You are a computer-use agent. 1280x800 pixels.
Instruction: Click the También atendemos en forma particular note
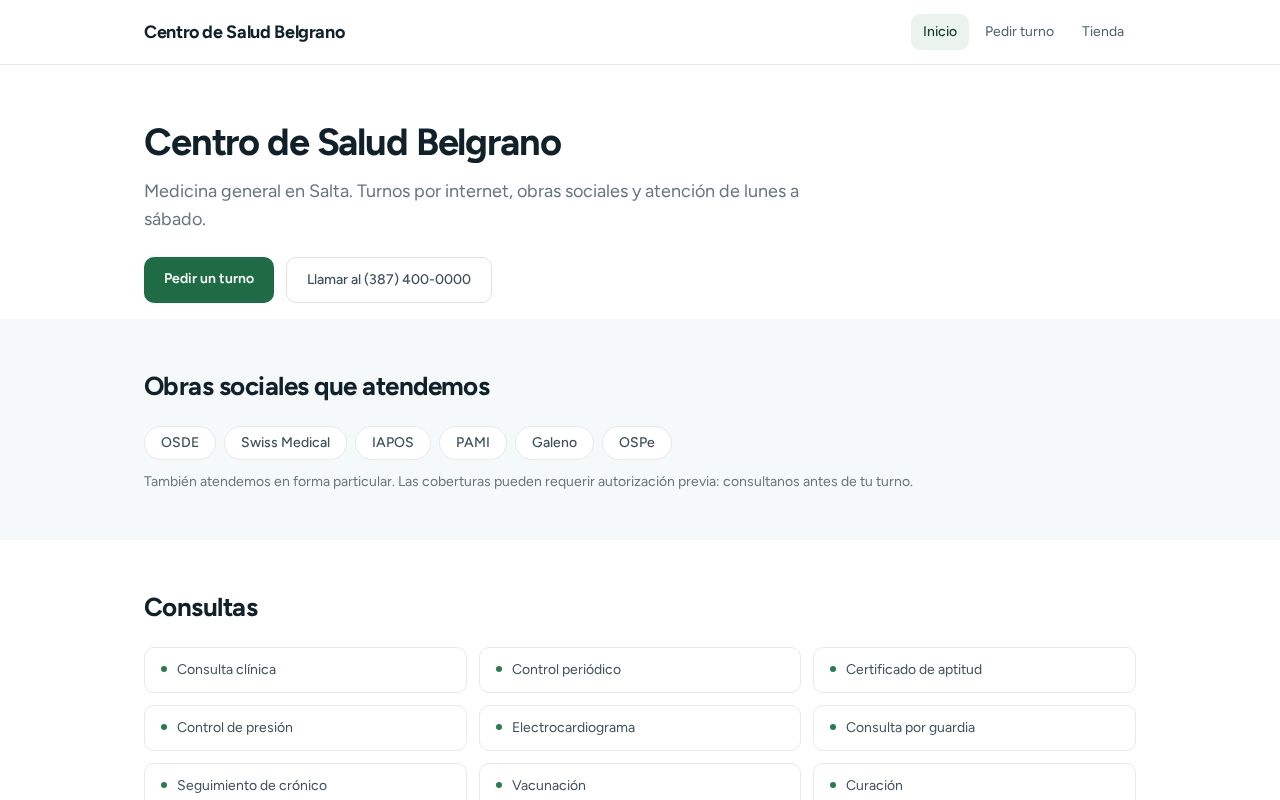528,481
